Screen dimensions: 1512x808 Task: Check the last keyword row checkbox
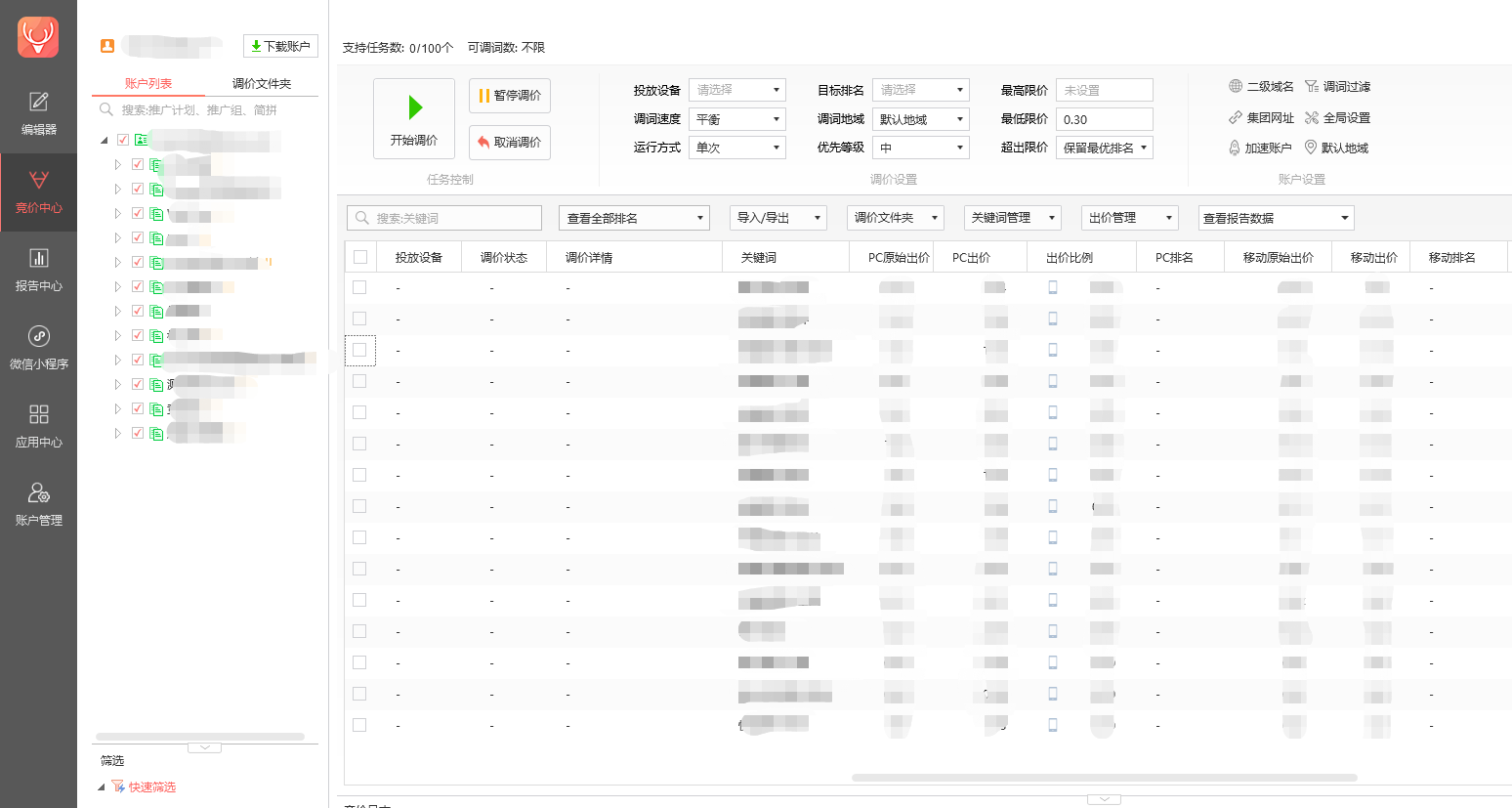359,725
